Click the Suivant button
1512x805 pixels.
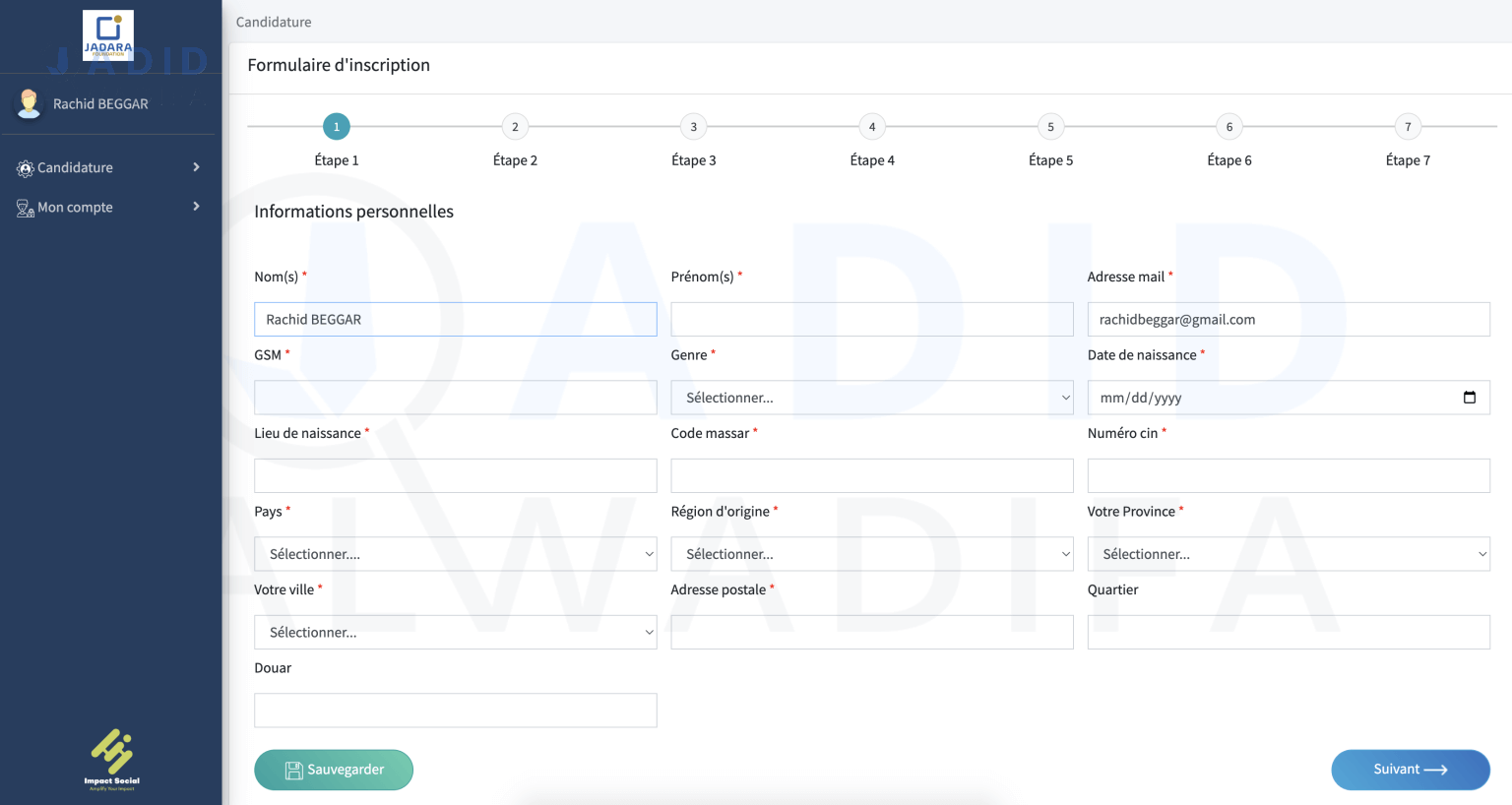[1411, 770]
